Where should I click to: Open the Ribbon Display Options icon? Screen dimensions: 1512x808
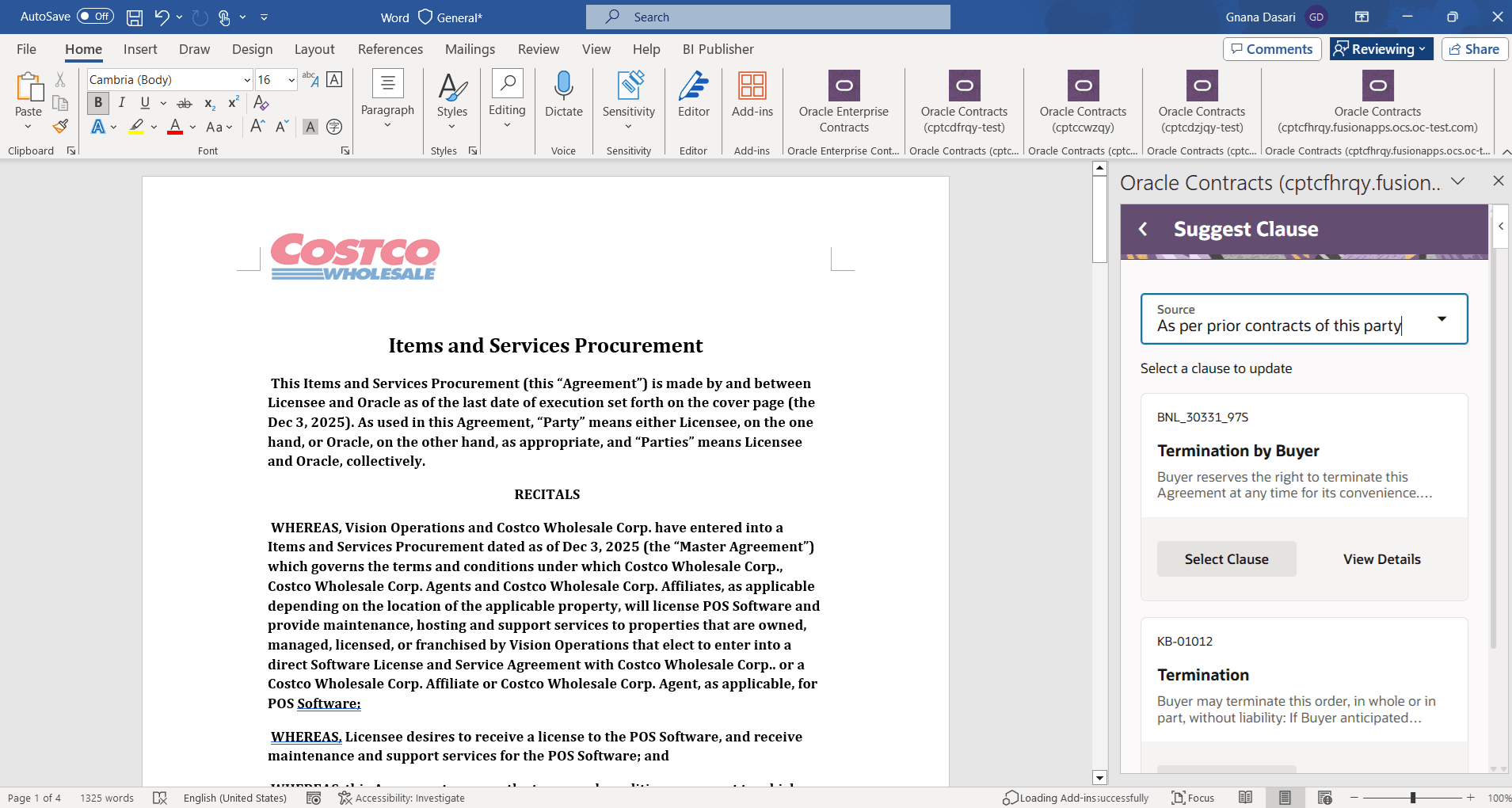[1362, 17]
